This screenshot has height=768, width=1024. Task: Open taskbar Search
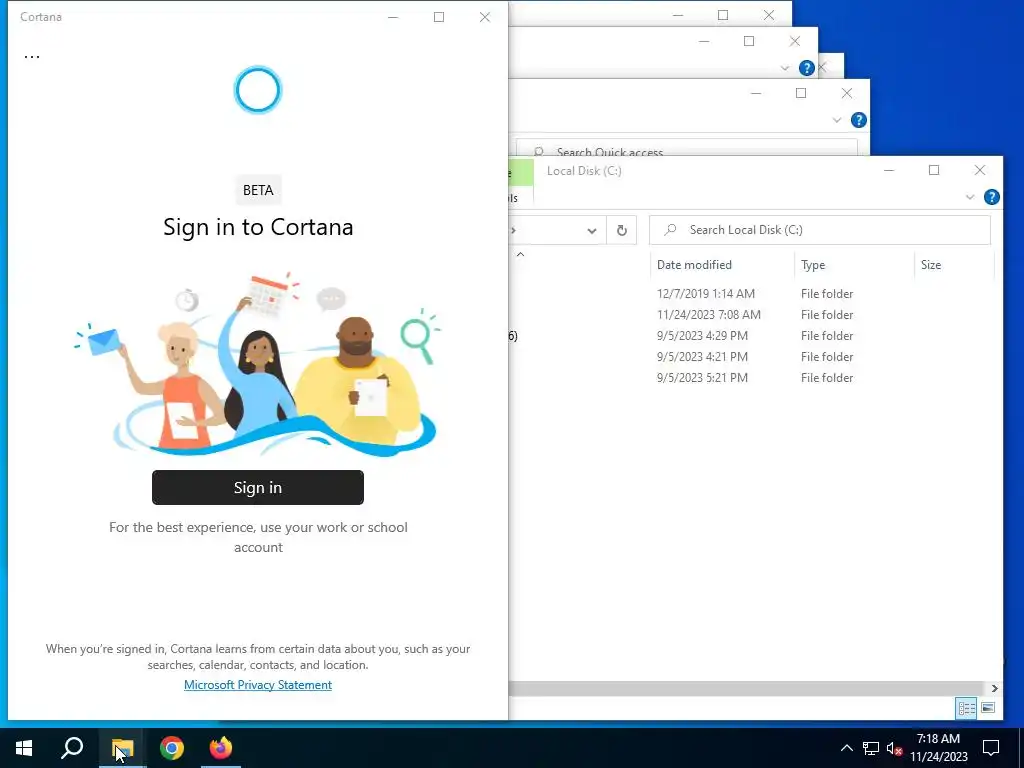click(x=72, y=748)
